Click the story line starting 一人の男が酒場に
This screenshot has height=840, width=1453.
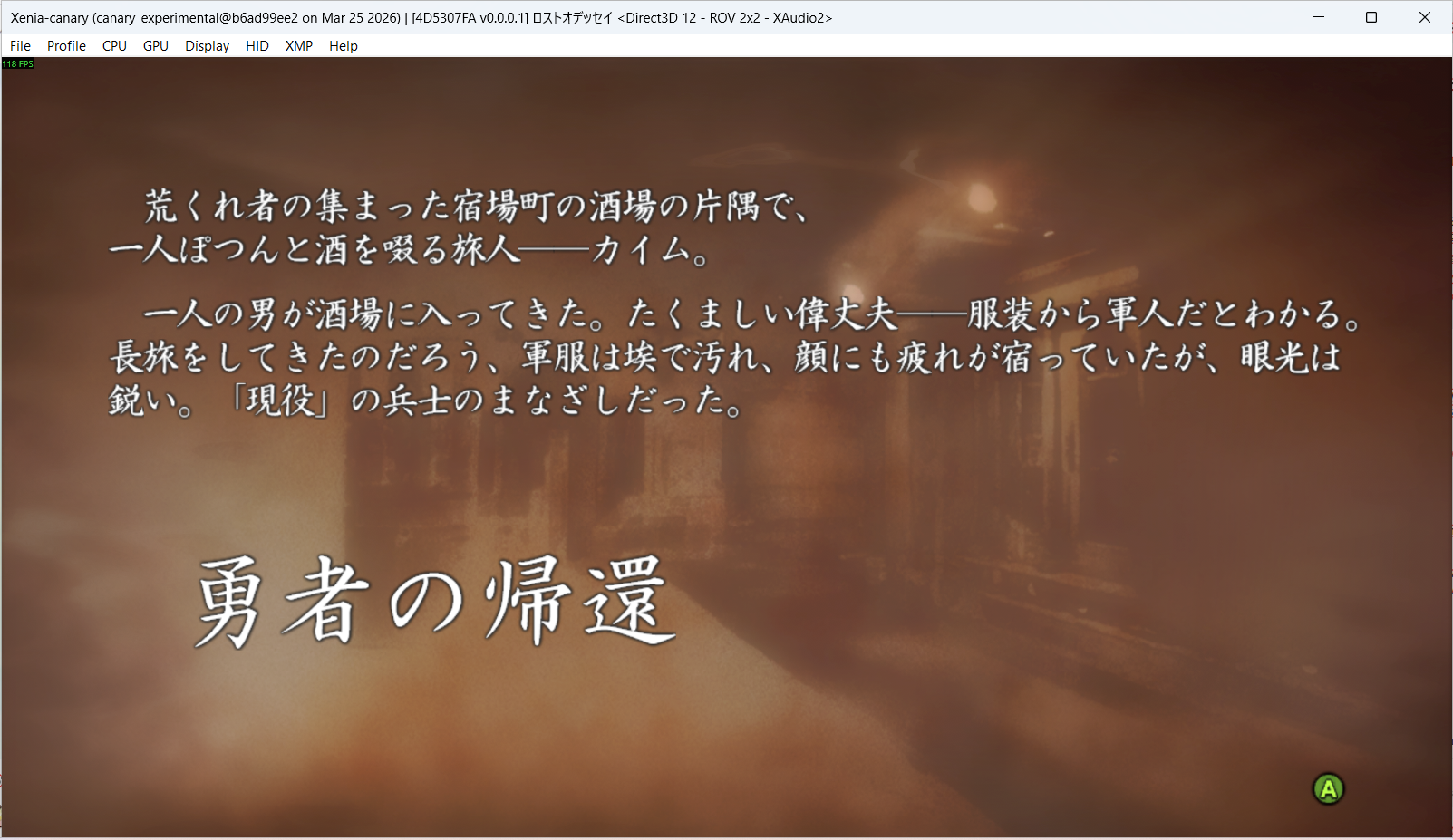click(751, 314)
